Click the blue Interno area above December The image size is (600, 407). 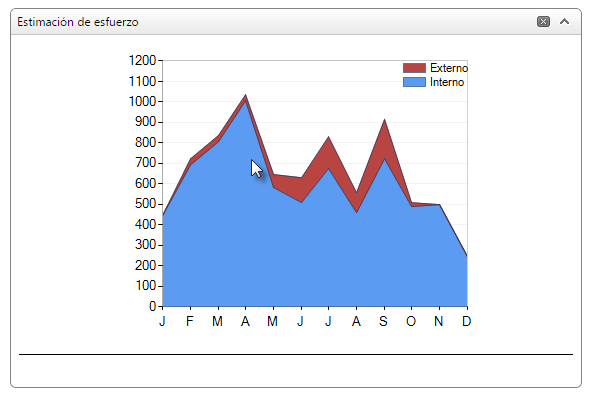tap(462, 285)
